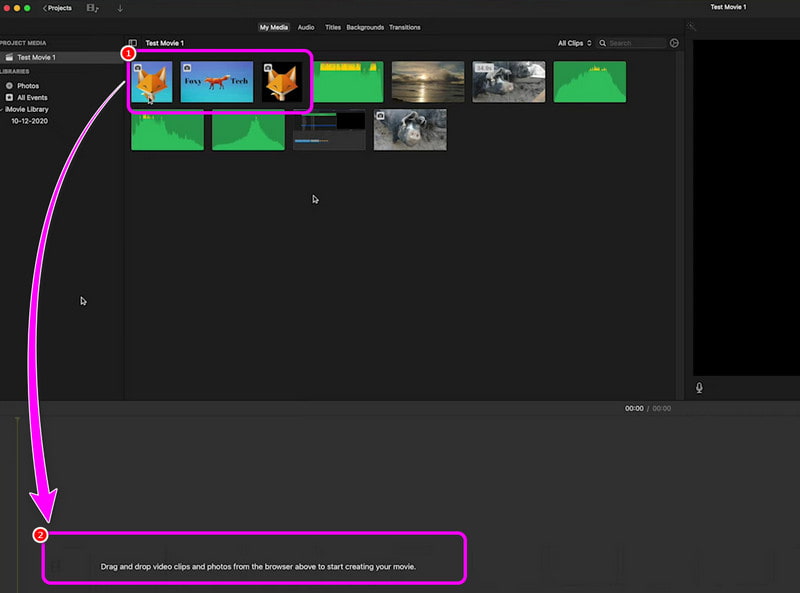The image size is (800, 593).
Task: Click the search magnifier icon
Action: click(x=603, y=43)
